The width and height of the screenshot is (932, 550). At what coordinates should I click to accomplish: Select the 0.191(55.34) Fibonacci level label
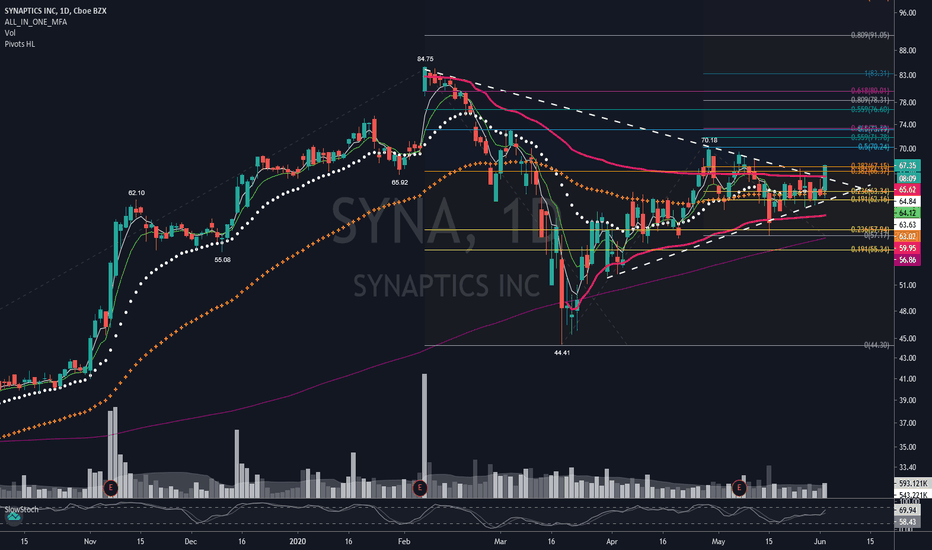(870, 250)
